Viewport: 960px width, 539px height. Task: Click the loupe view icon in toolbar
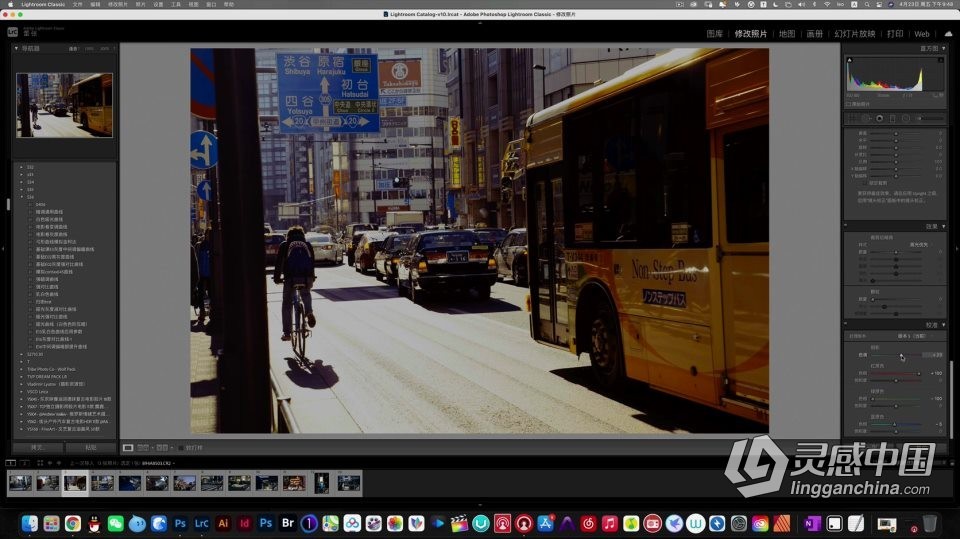[x=129, y=447]
